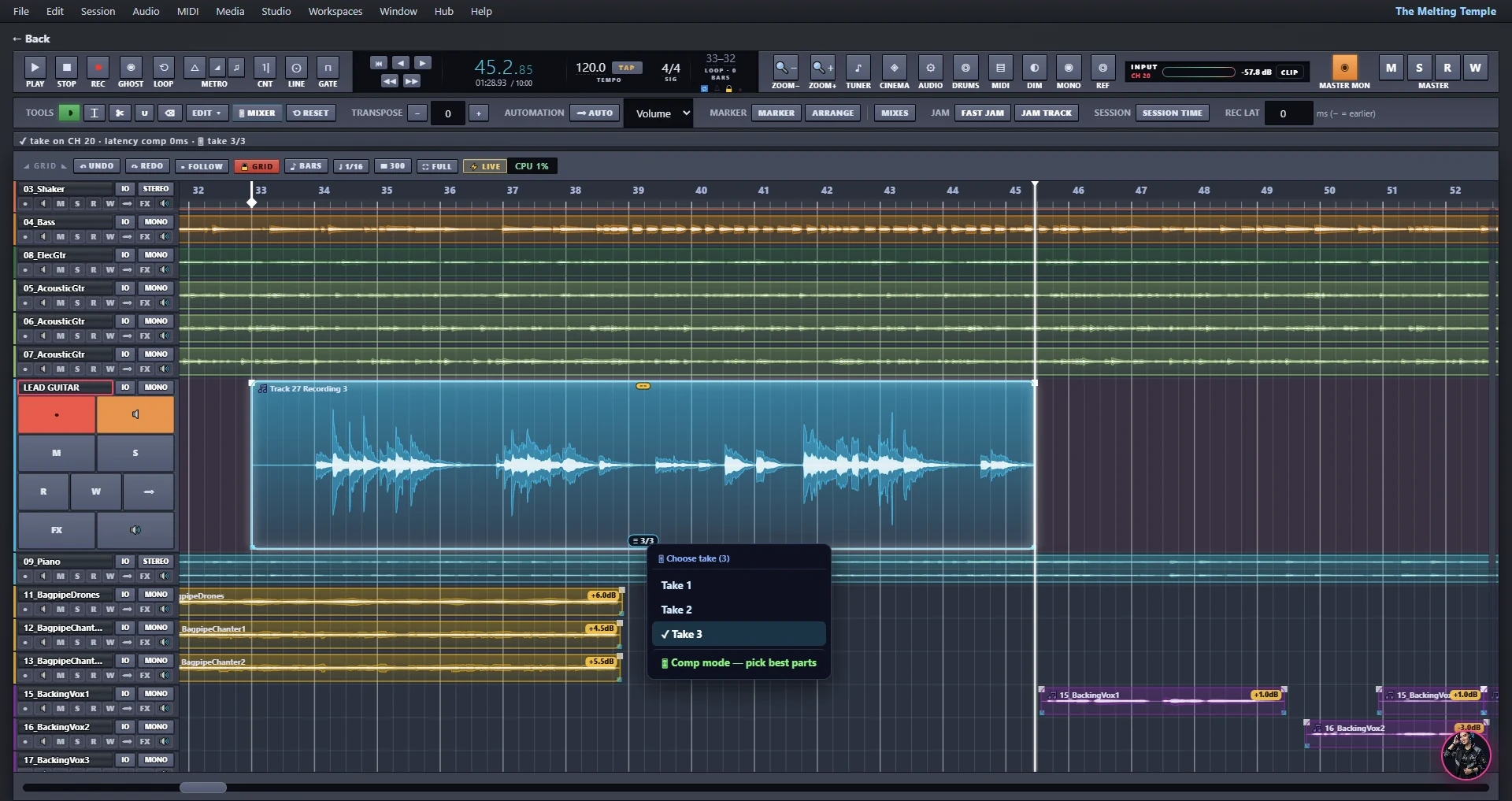Image resolution: width=1512 pixels, height=801 pixels.
Task: Click the rewind transport icon
Action: click(x=390, y=81)
